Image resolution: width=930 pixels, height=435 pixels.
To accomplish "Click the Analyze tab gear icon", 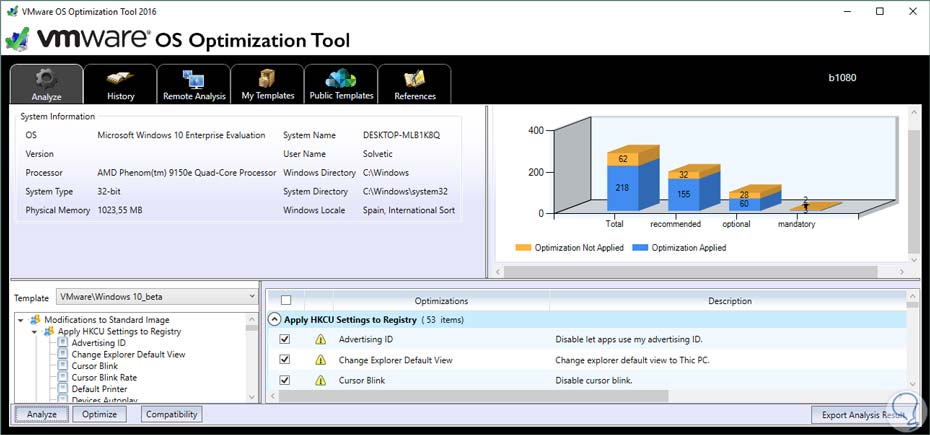I will (x=46, y=79).
